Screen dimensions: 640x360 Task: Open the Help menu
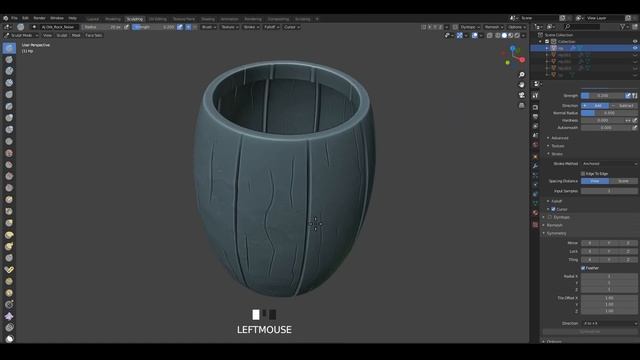point(72,18)
